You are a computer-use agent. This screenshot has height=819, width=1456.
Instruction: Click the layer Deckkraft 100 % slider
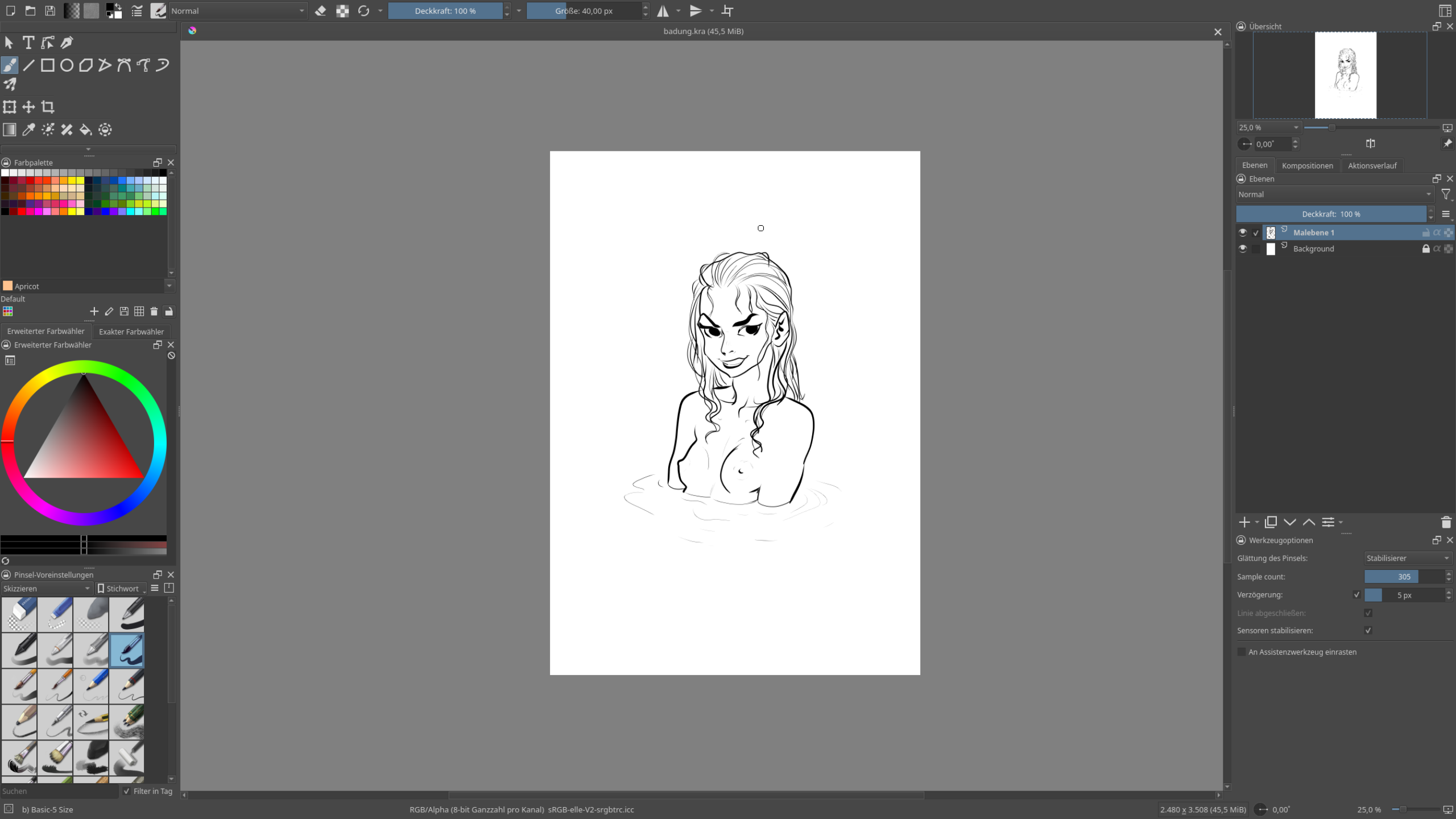coord(1331,214)
